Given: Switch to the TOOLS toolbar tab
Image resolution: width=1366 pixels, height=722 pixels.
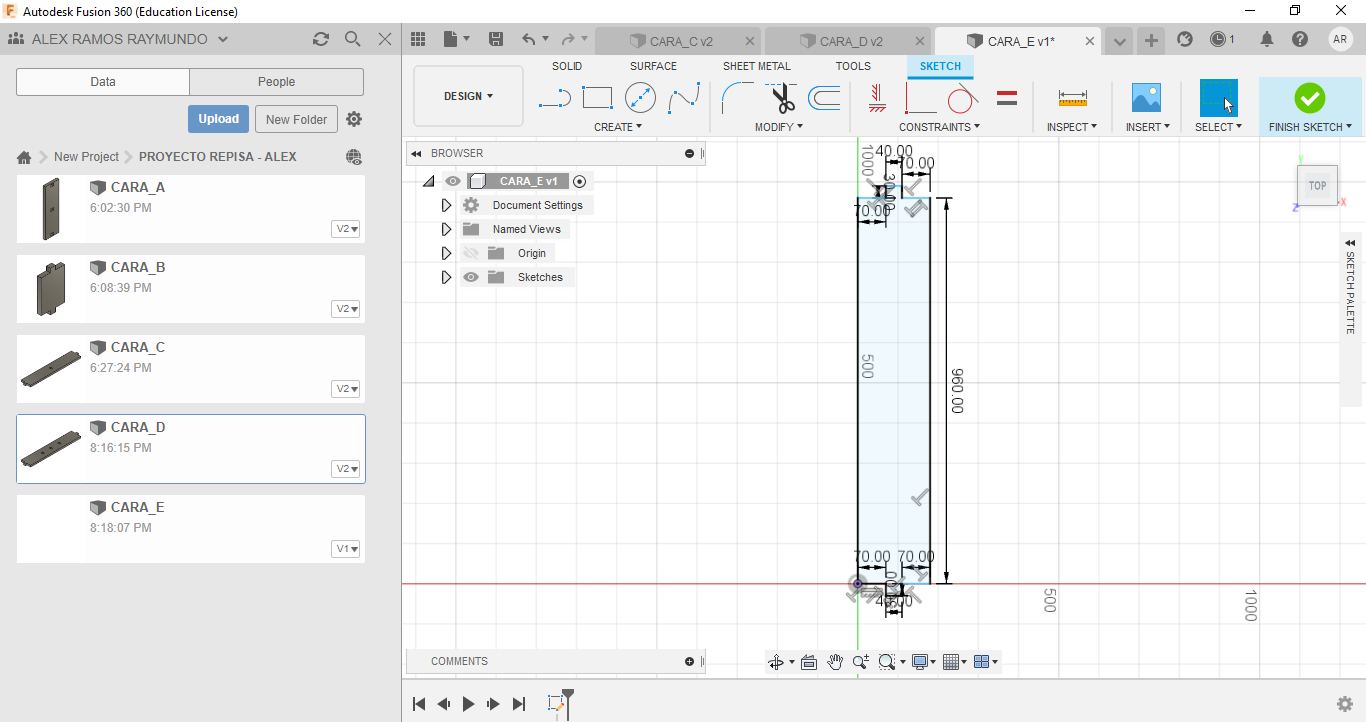Looking at the screenshot, I should point(853,66).
